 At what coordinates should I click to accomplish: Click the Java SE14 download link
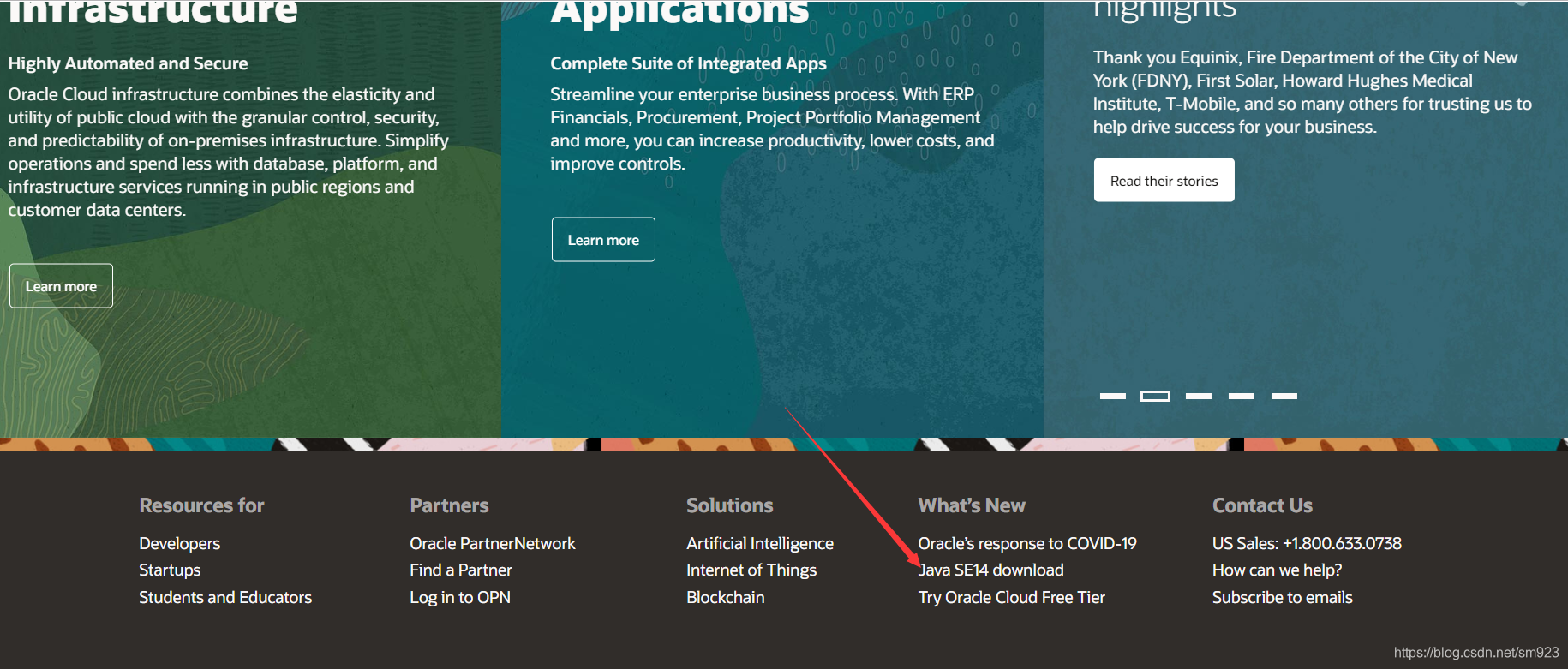[991, 570]
